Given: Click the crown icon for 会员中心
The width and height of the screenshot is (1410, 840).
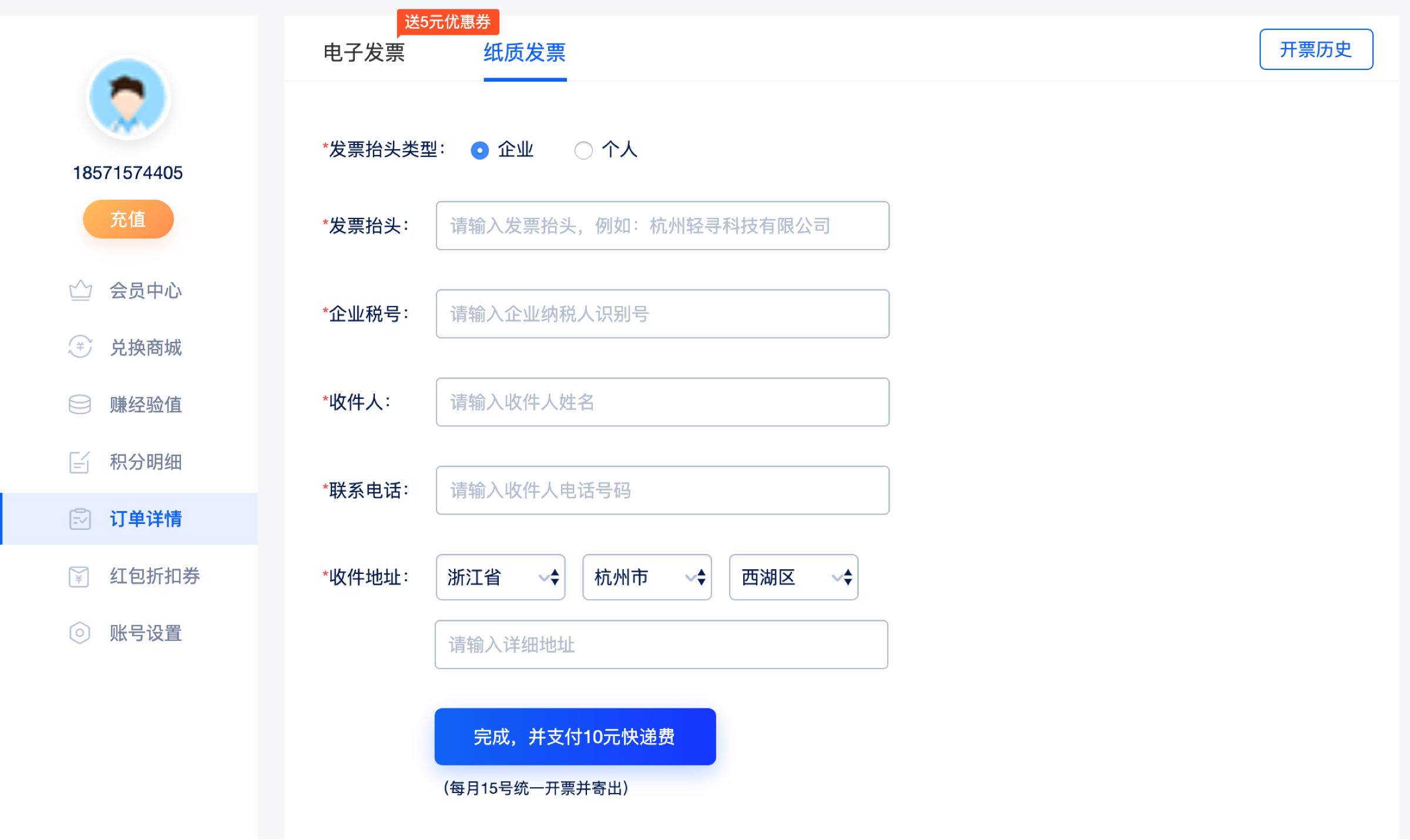Looking at the screenshot, I should [x=80, y=290].
